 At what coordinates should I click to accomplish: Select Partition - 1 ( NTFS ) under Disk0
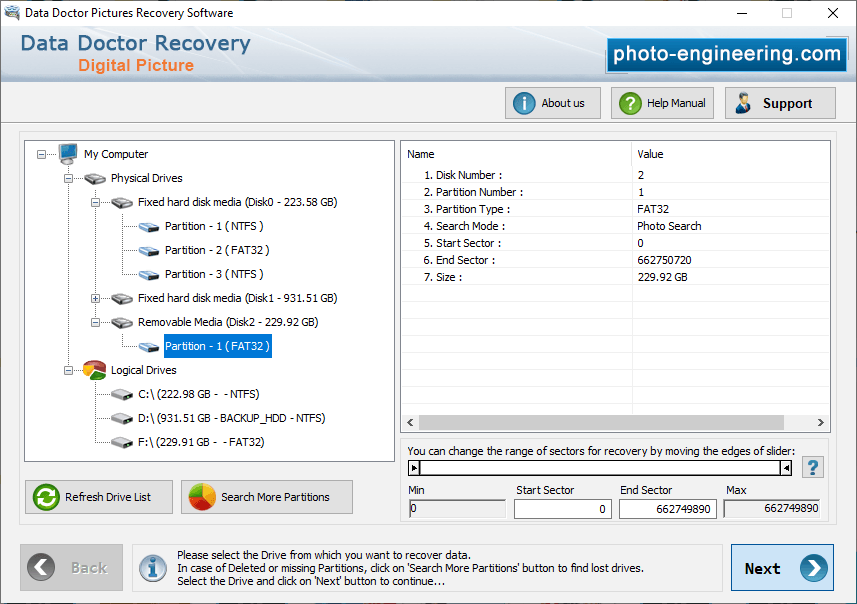(214, 226)
